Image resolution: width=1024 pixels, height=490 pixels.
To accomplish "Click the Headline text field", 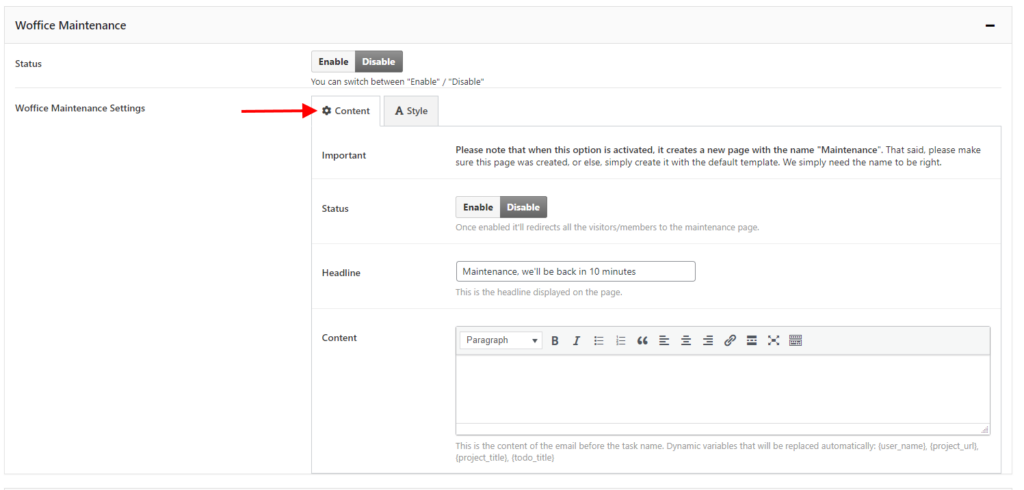I will tap(575, 272).
